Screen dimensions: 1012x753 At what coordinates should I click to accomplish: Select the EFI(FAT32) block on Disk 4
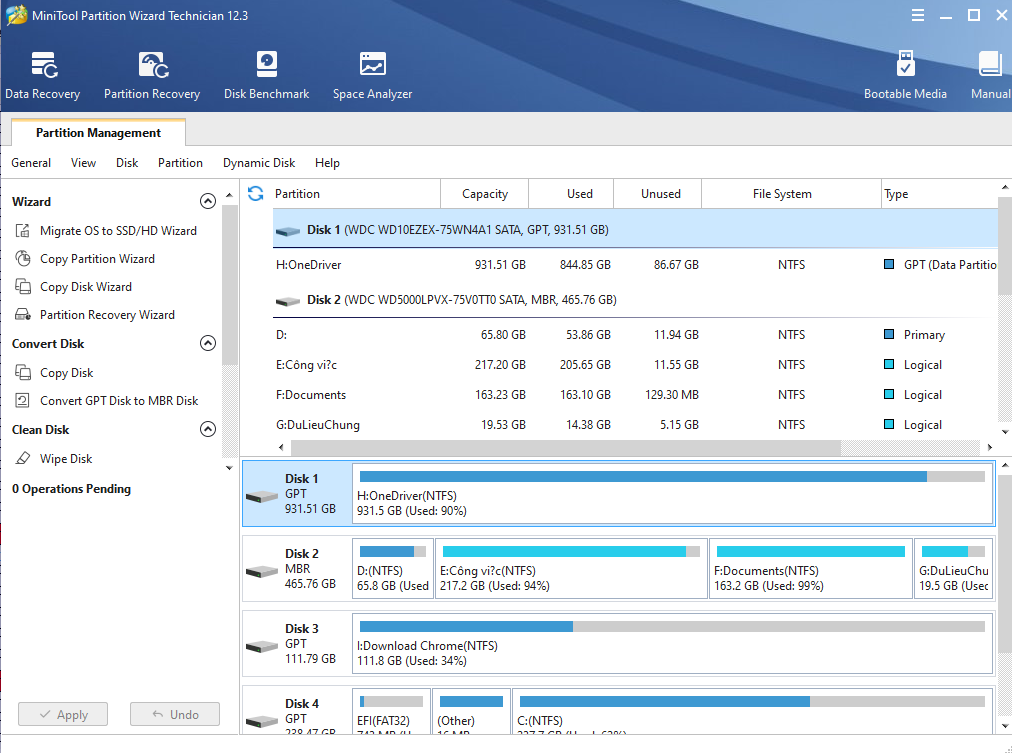click(391, 710)
